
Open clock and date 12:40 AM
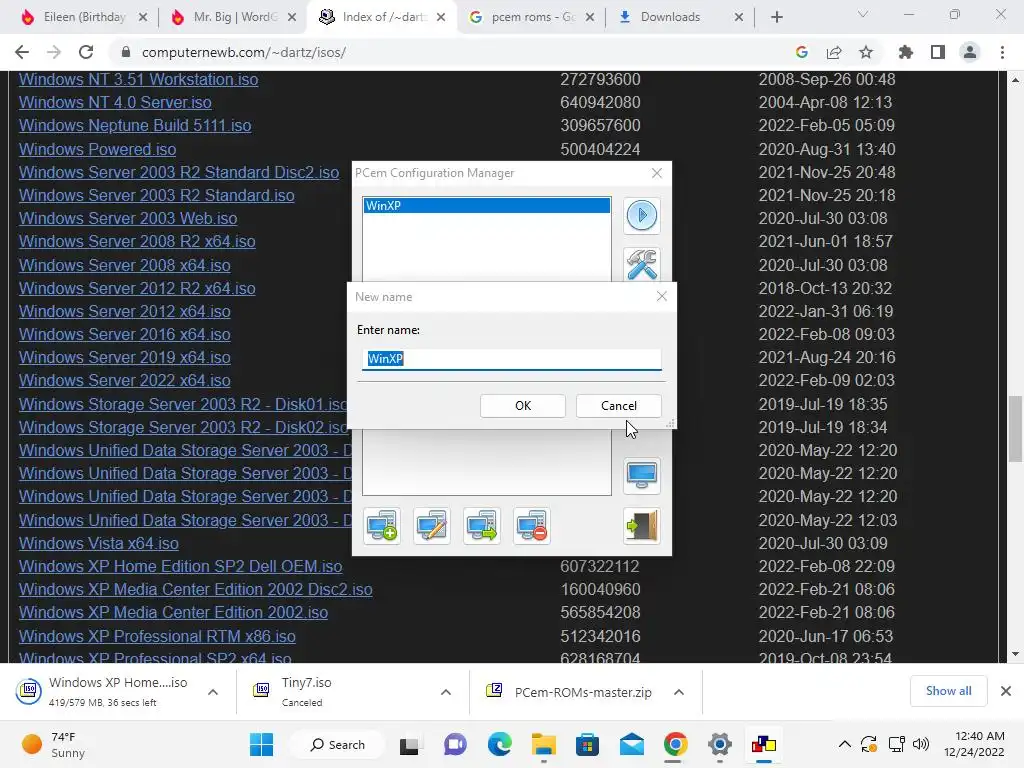[x=974, y=744]
